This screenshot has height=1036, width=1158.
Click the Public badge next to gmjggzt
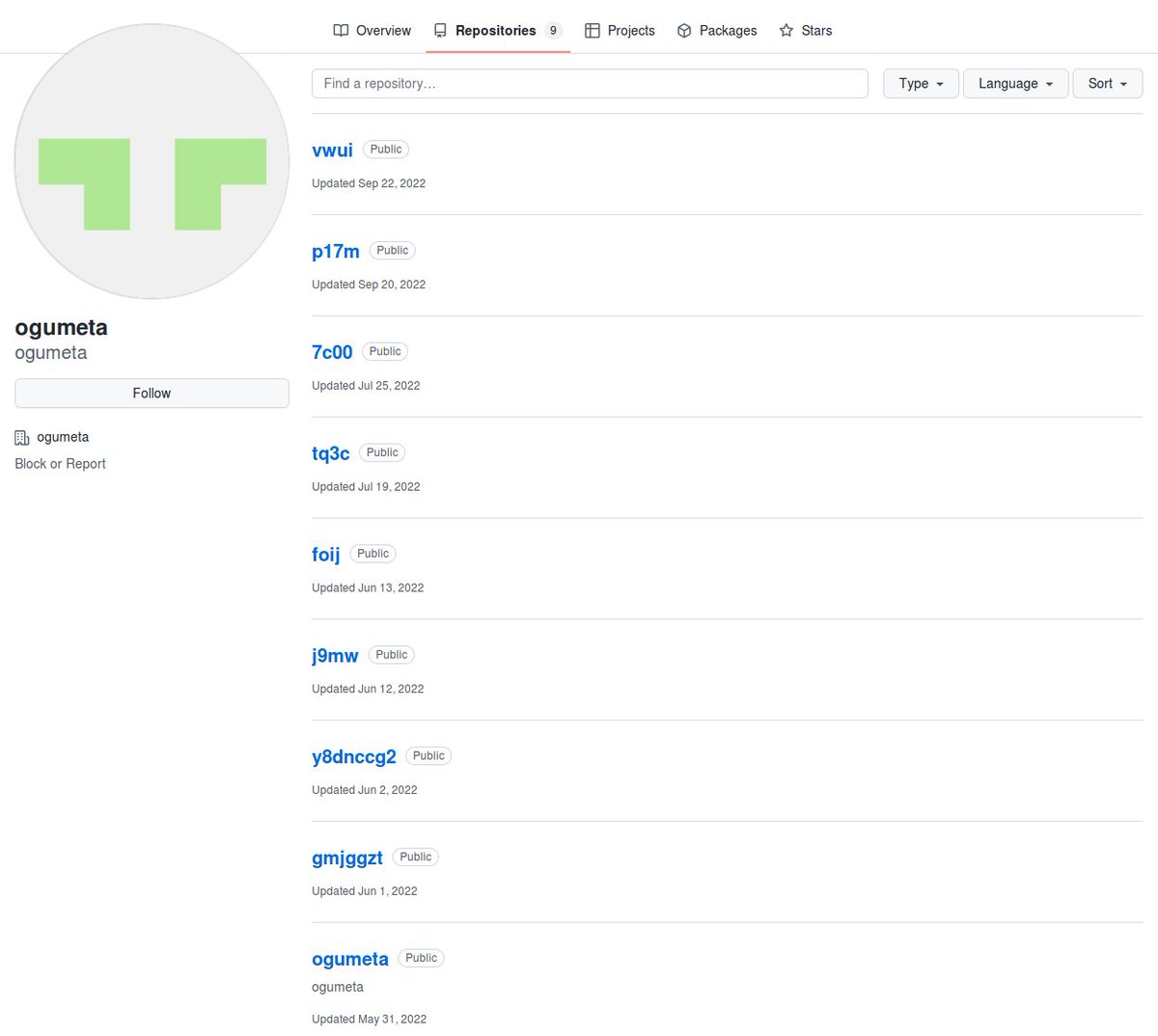tap(416, 858)
